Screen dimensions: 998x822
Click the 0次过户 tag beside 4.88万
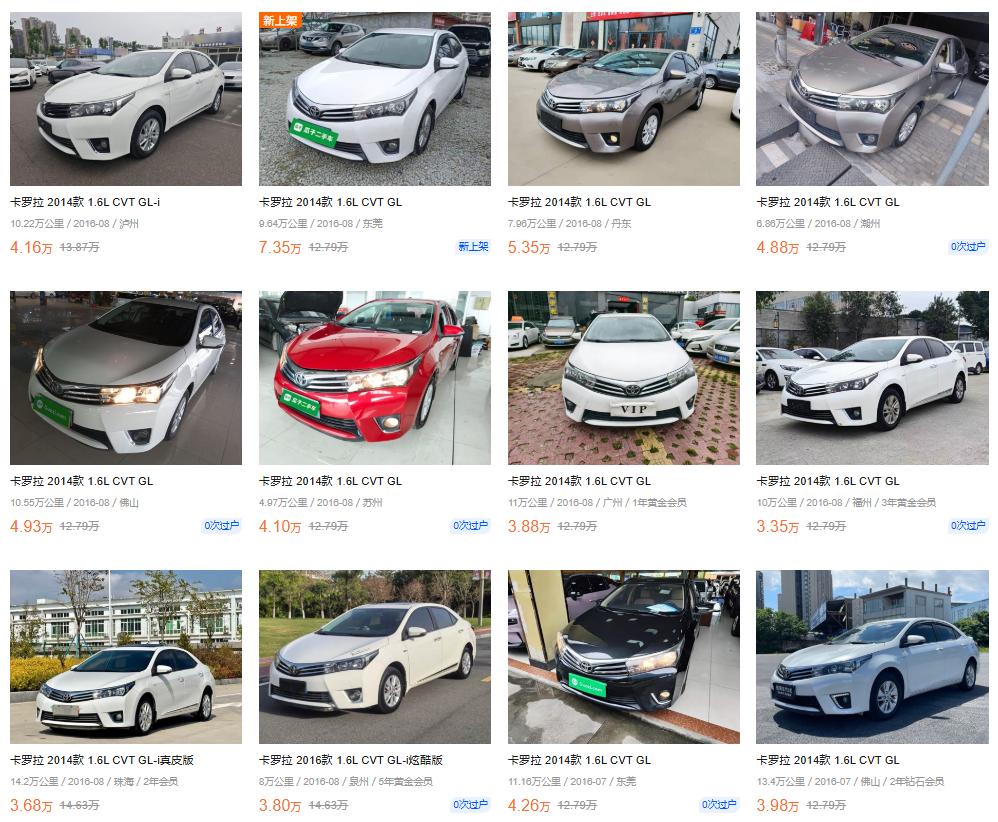[967, 246]
